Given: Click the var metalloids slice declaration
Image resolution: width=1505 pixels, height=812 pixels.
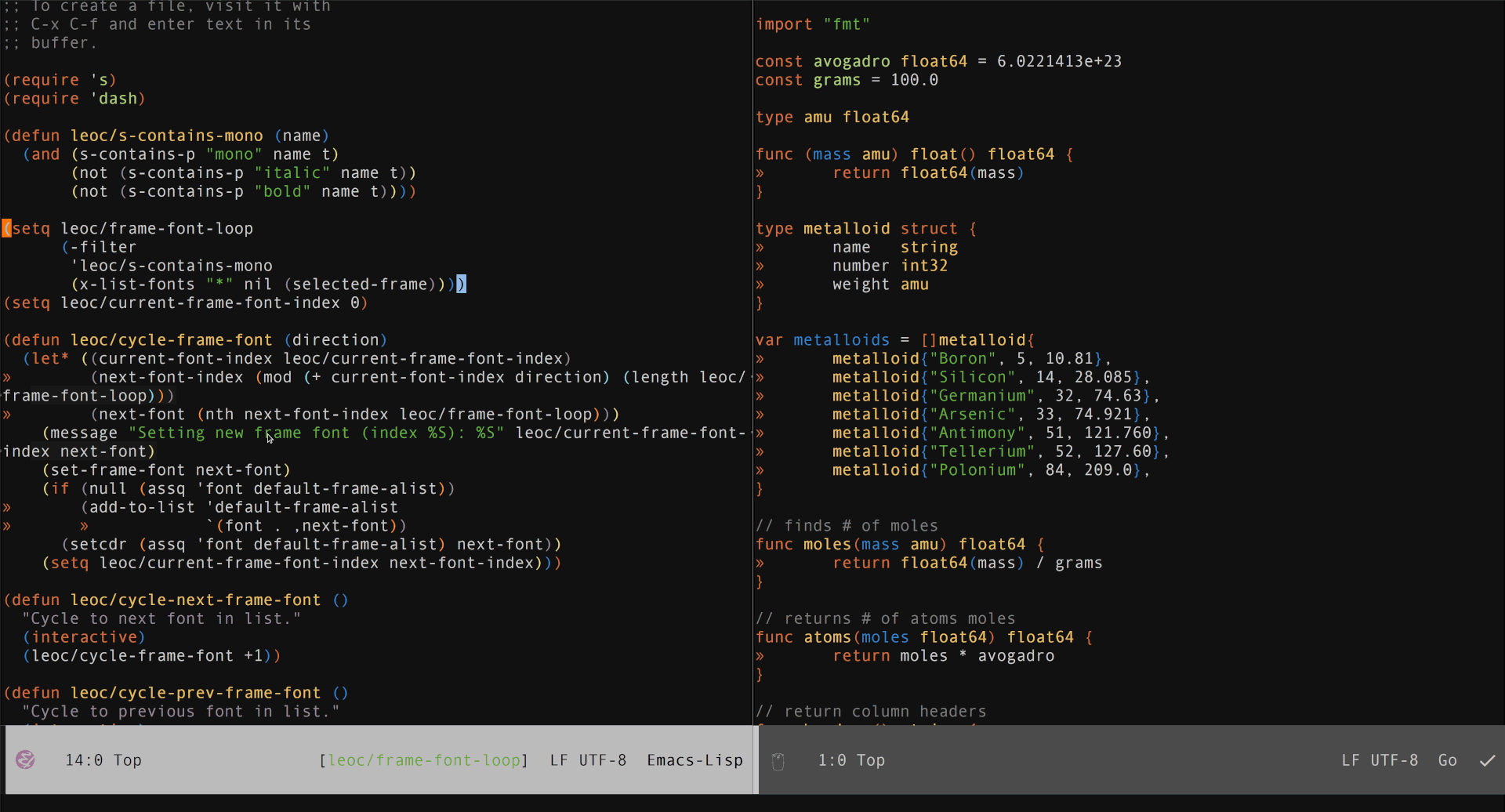Looking at the screenshot, I should 895,340.
